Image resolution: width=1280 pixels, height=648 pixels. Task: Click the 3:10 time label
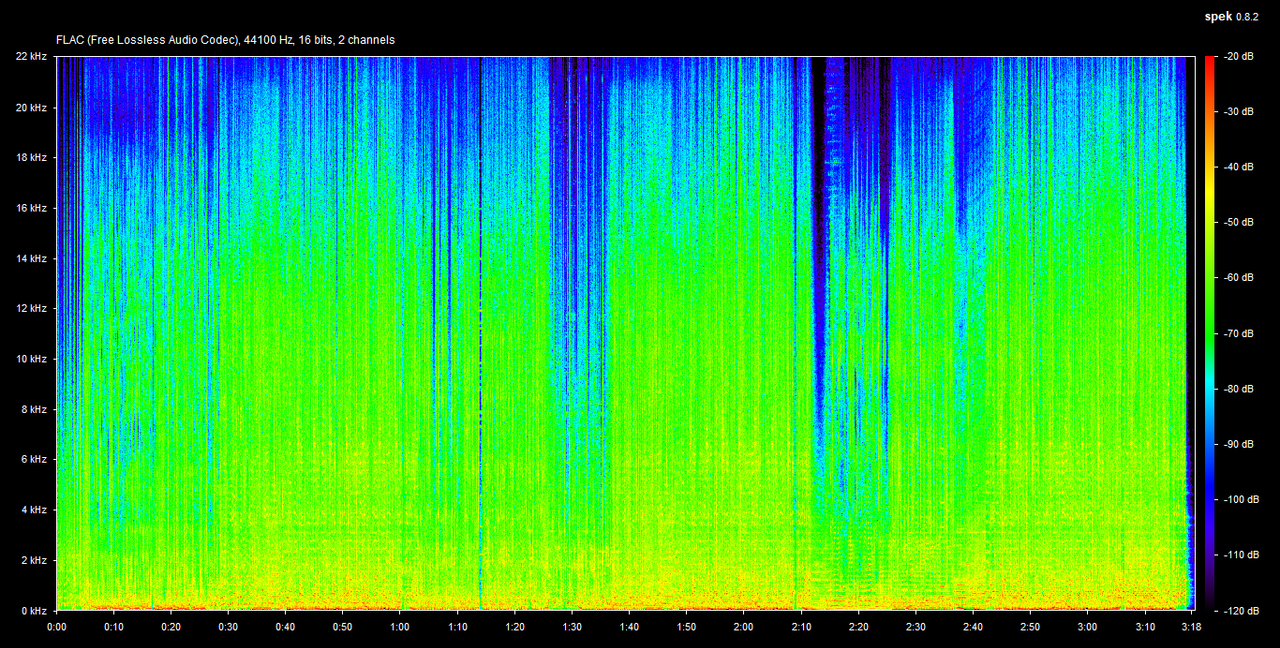(x=1145, y=627)
